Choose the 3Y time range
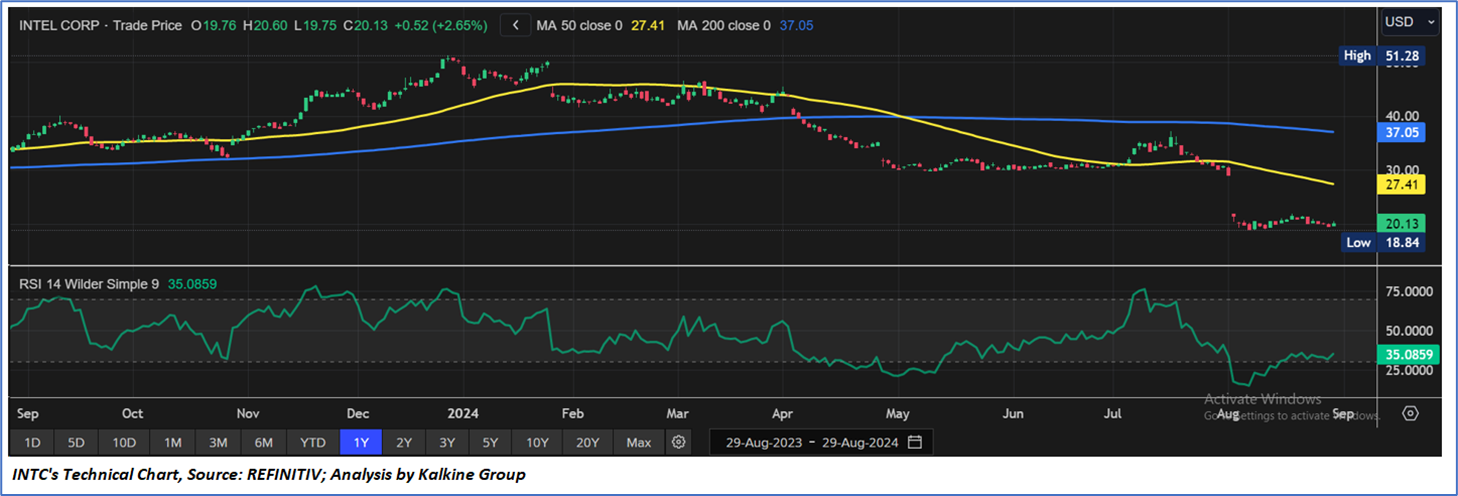Screen dimensions: 1458x496 click(447, 442)
